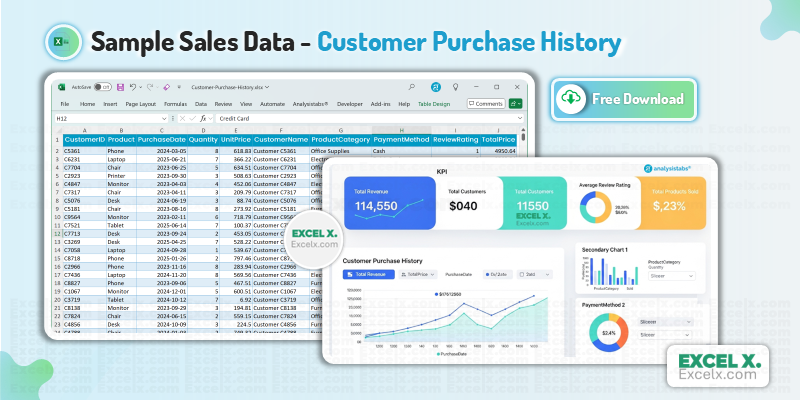Click the Excel logo beside the page title

(x=63, y=42)
